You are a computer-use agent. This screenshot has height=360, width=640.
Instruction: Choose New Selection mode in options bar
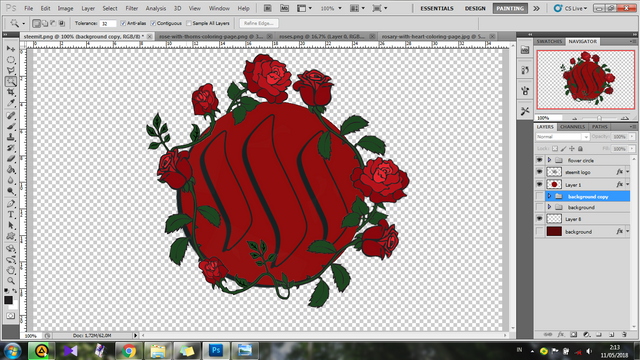point(36,23)
